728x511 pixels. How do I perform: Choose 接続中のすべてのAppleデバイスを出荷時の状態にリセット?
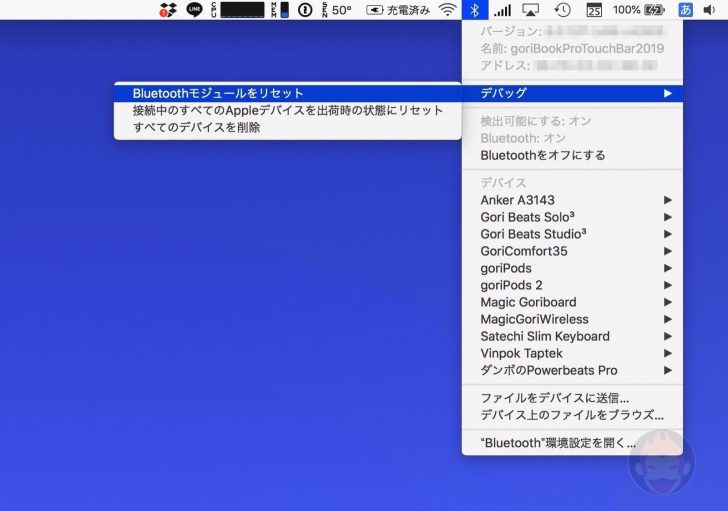click(287, 110)
